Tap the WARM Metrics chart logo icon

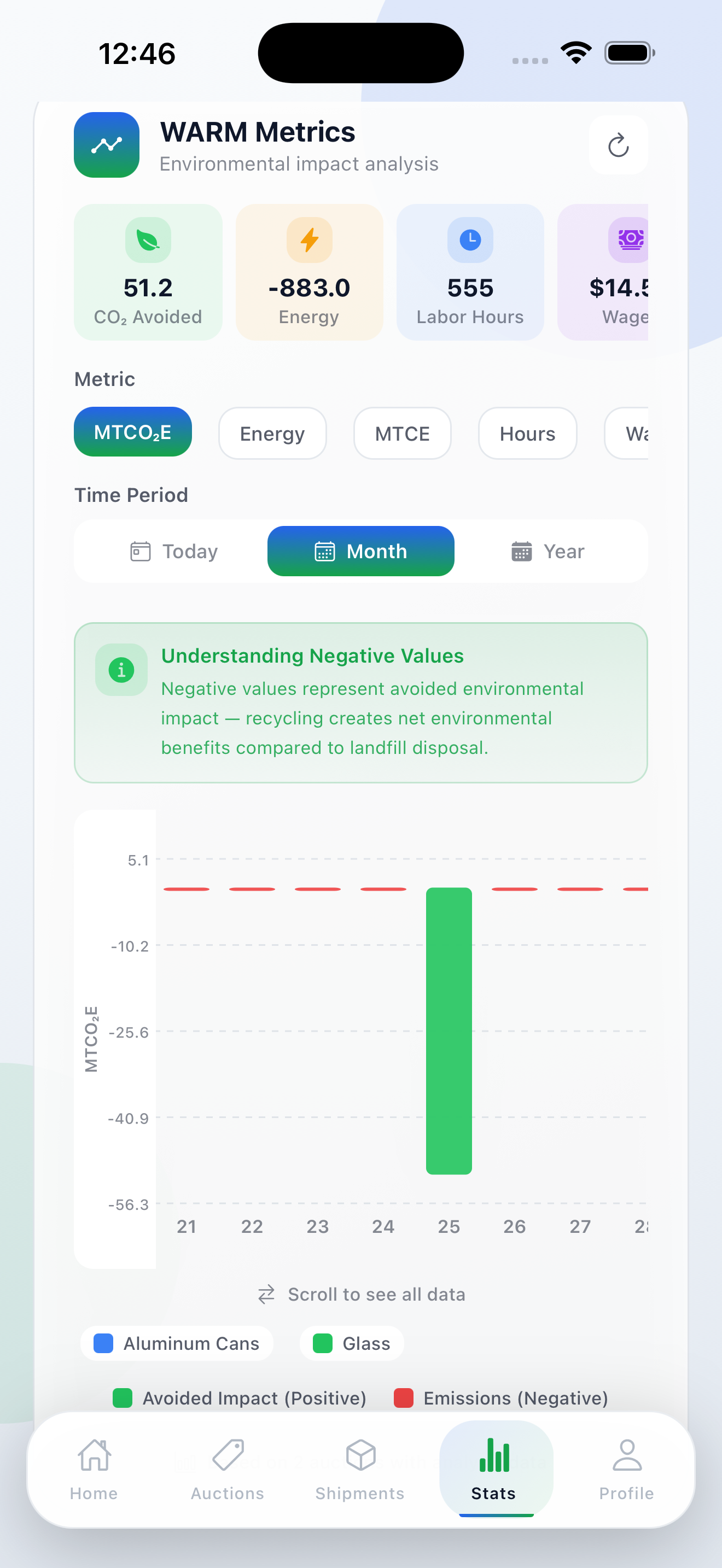click(x=107, y=145)
